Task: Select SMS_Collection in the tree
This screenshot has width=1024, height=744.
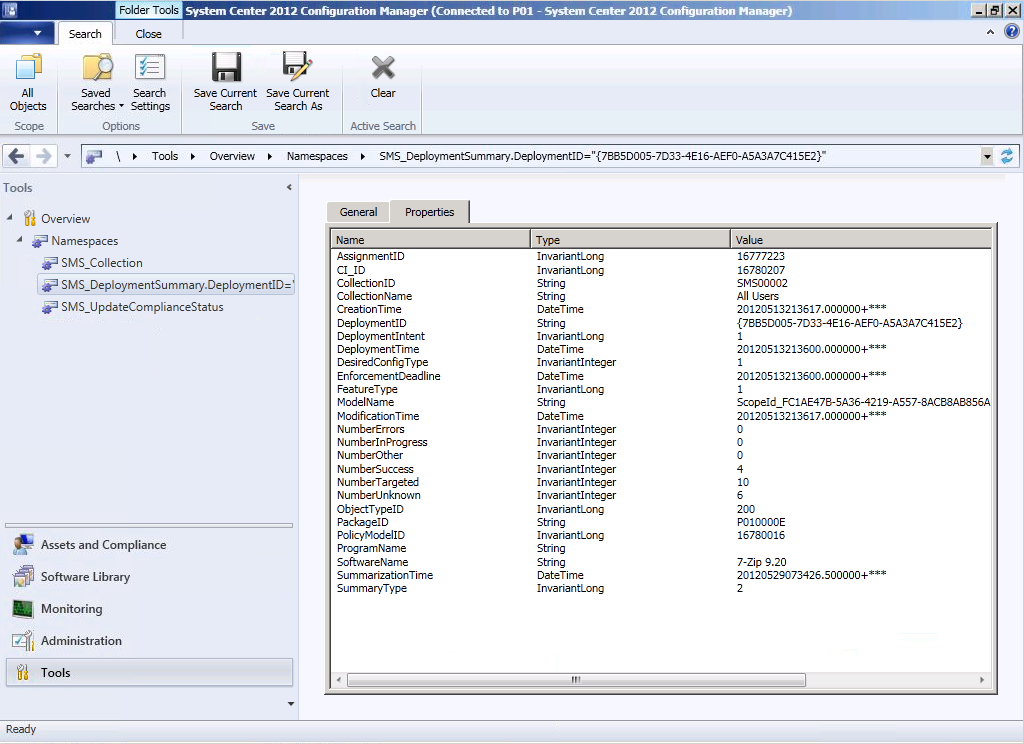Action: click(x=102, y=263)
